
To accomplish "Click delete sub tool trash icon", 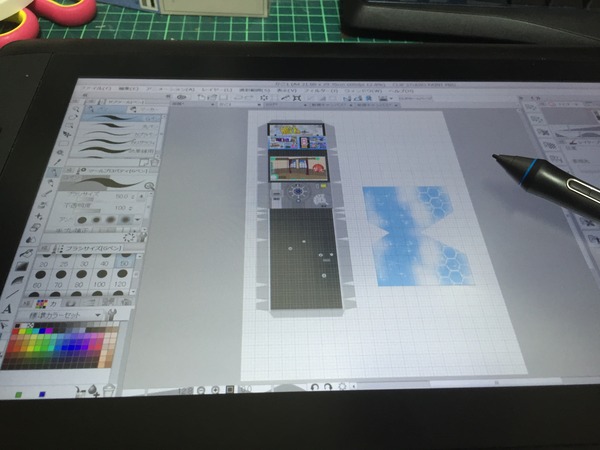I will pyautogui.click(x=155, y=162).
